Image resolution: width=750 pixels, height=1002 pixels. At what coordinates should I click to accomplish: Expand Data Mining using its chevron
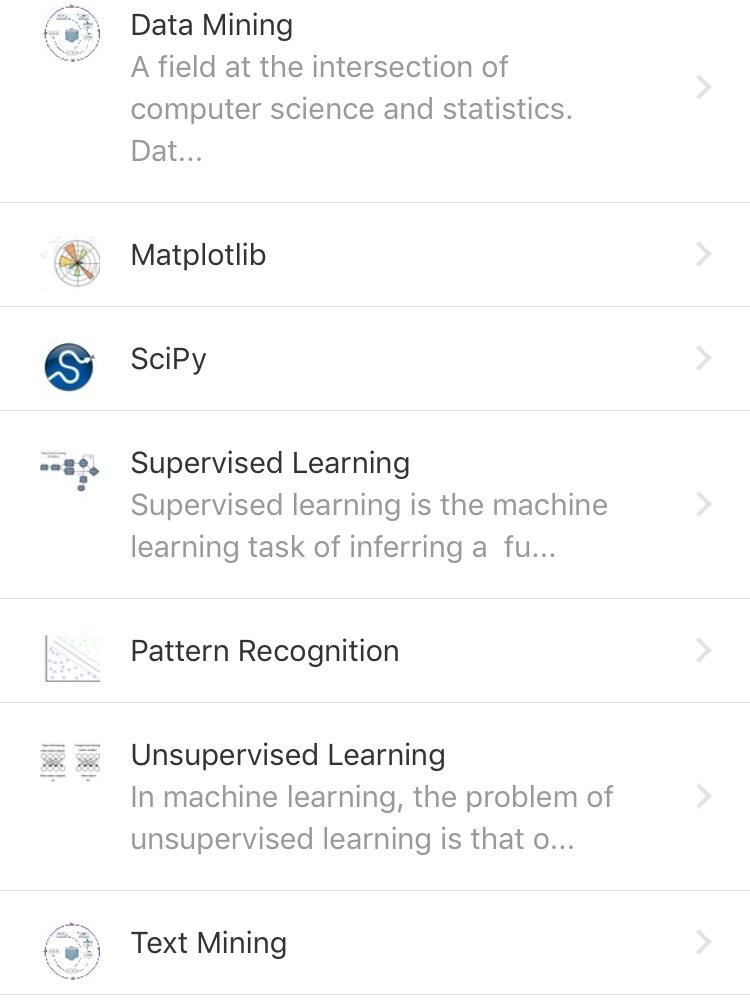click(x=704, y=88)
